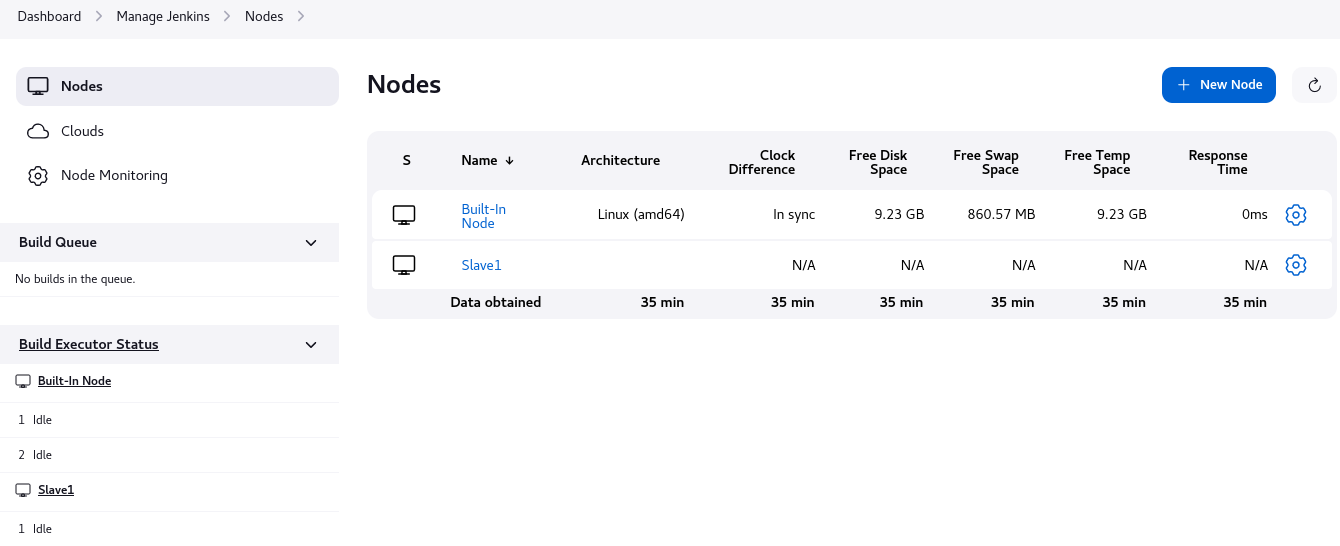The width and height of the screenshot is (1340, 546).
Task: Select Nodes in the sidebar
Action: [177, 86]
